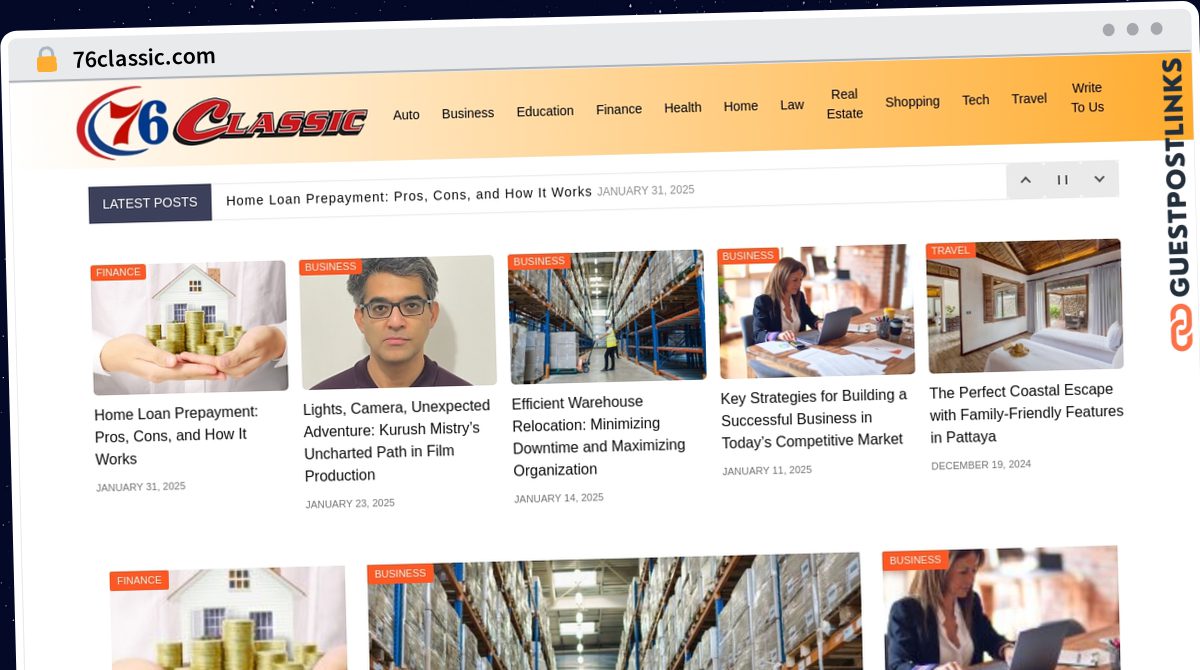Click the FINANCE tag on coins thumbnail

[x=118, y=272]
